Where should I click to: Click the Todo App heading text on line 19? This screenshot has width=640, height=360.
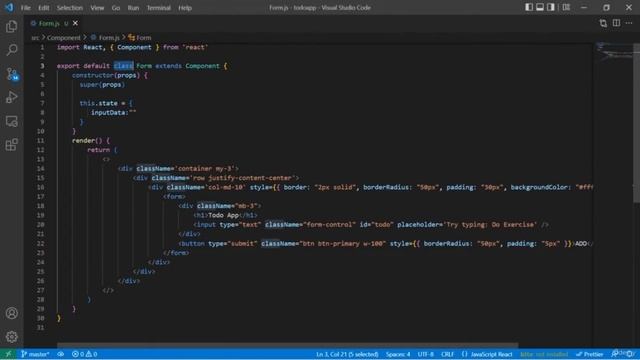pos(223,216)
